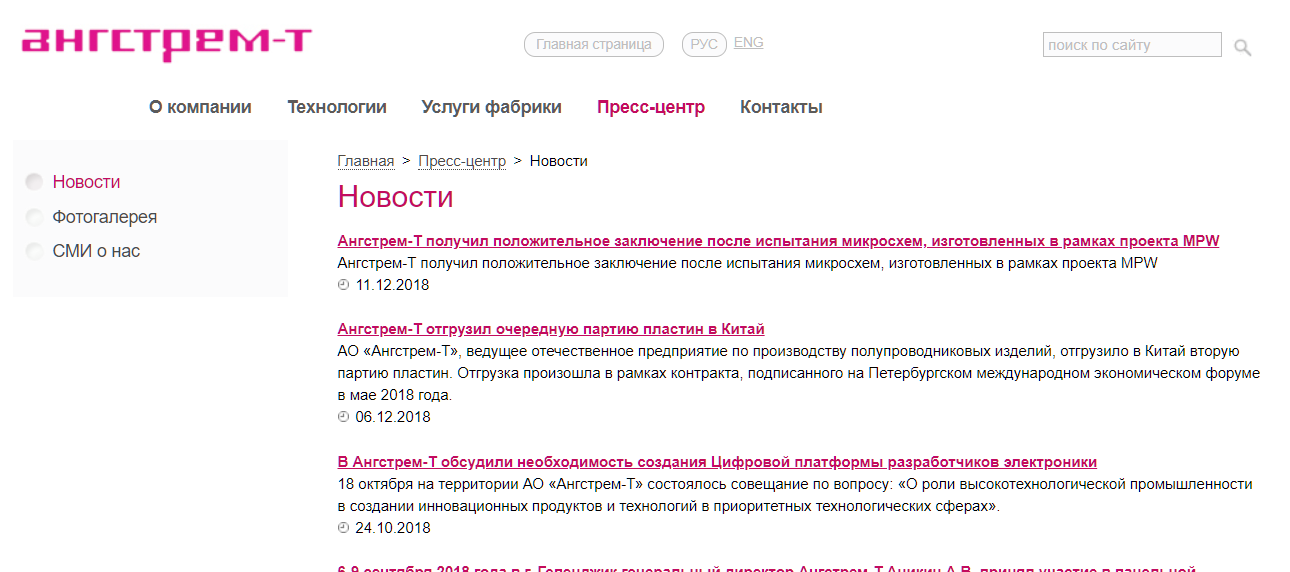1290x572 pixels.
Task: Go to Главная breadcrumb
Action: tap(366, 161)
